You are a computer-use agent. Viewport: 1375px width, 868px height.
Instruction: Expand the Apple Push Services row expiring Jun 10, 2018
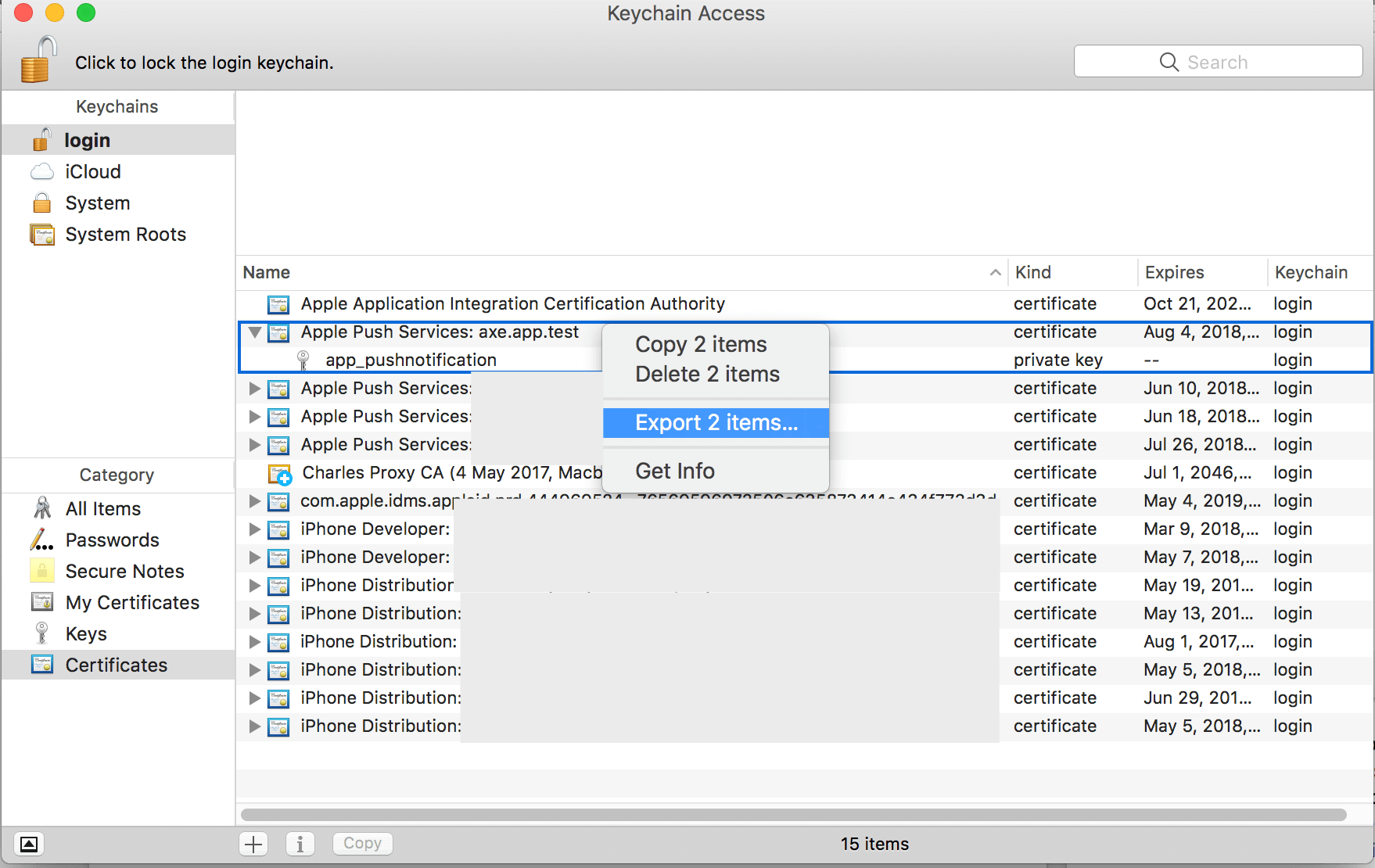pyautogui.click(x=254, y=389)
